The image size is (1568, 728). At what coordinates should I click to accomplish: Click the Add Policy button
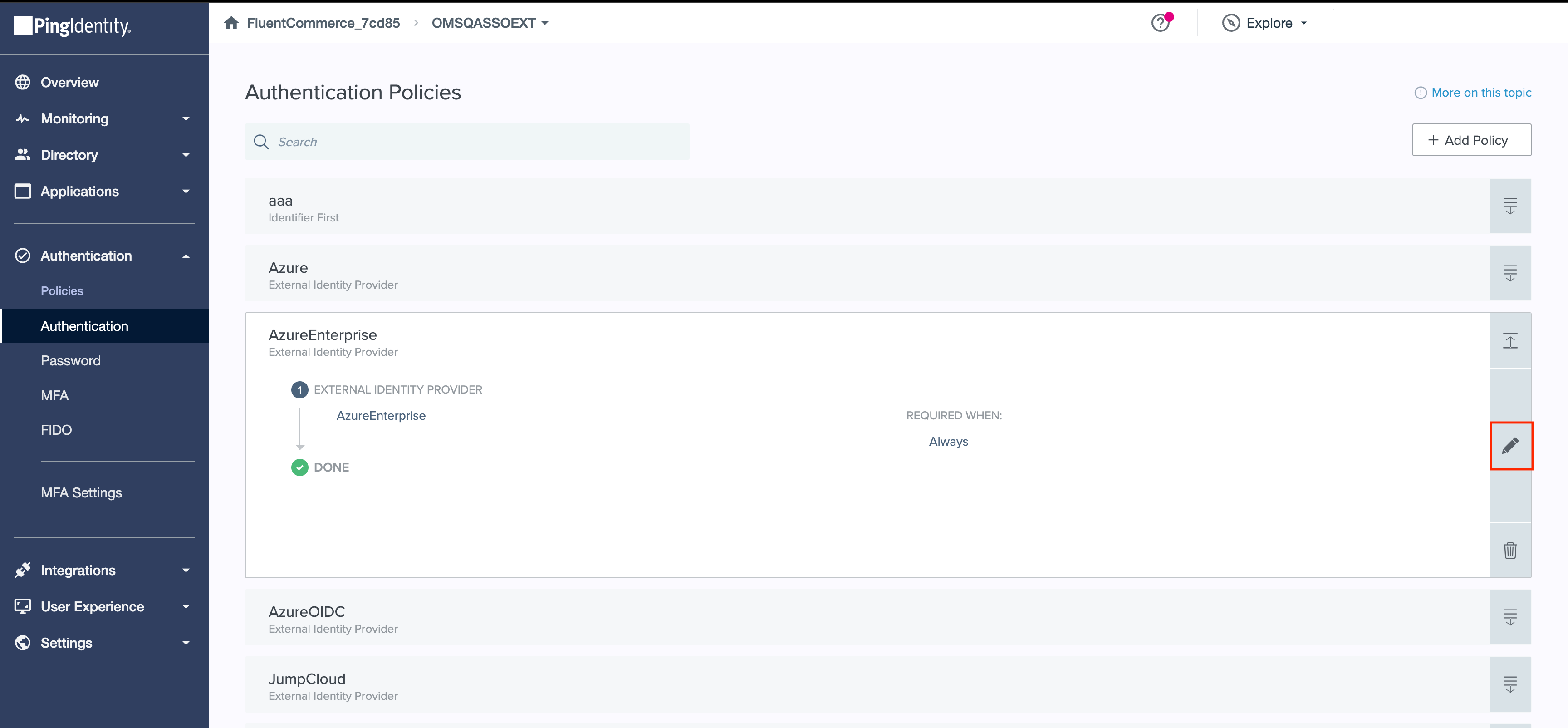1471,139
